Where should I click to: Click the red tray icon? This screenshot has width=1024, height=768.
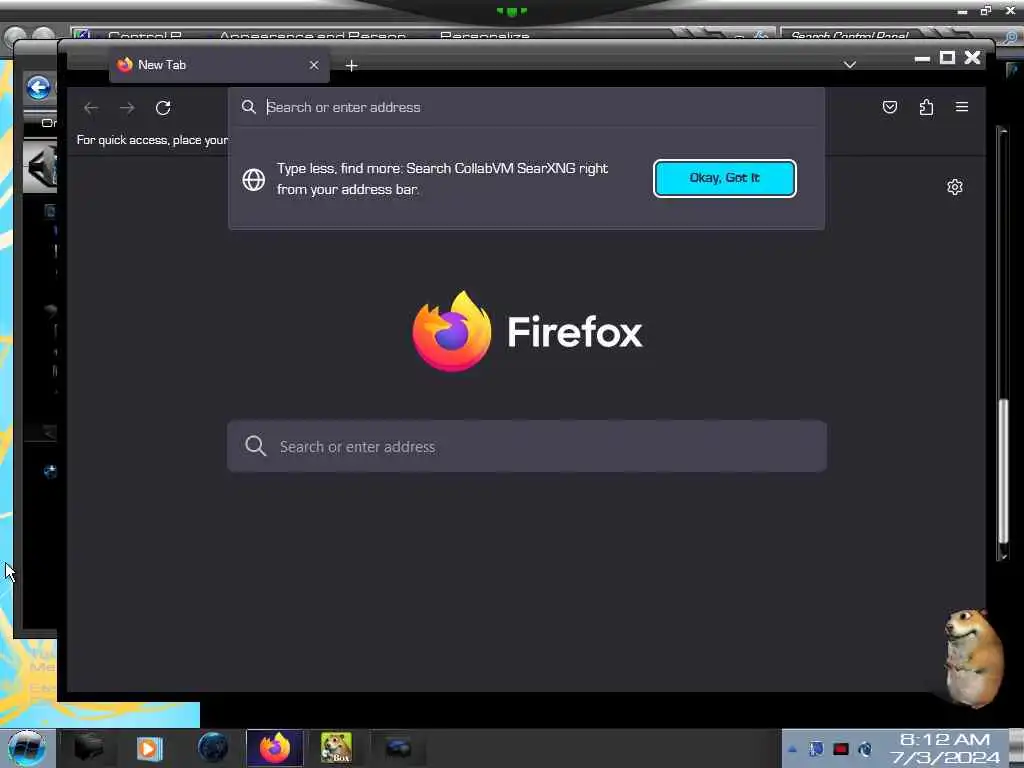(841, 749)
